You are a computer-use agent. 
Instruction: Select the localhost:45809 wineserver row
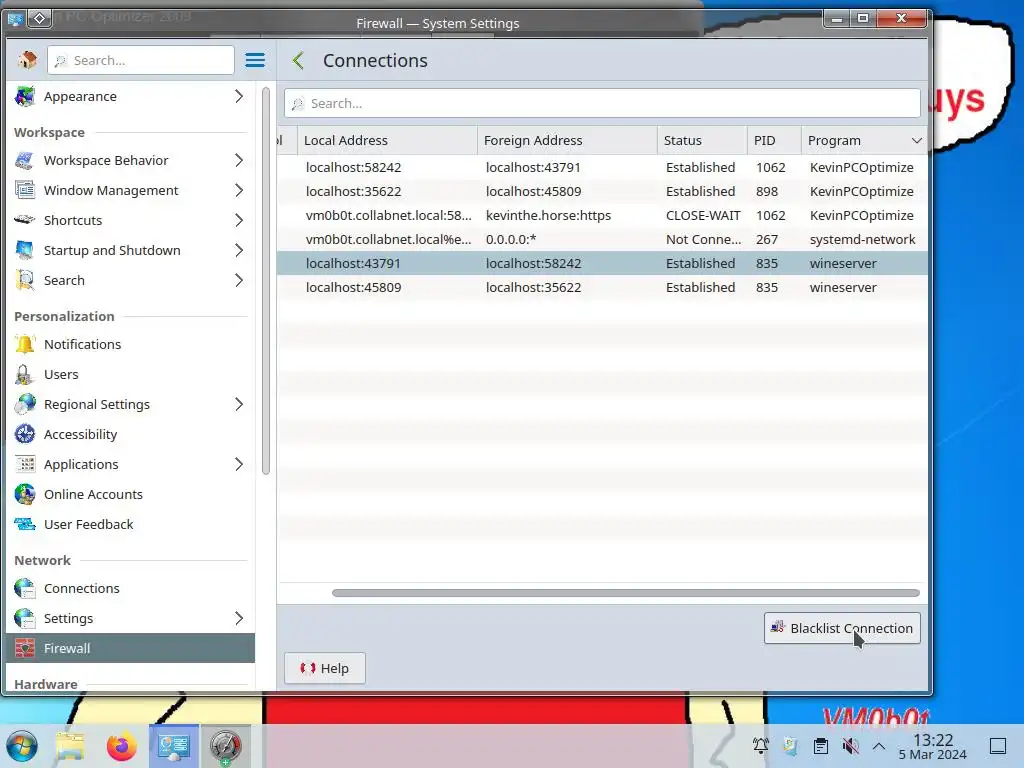[602, 287]
